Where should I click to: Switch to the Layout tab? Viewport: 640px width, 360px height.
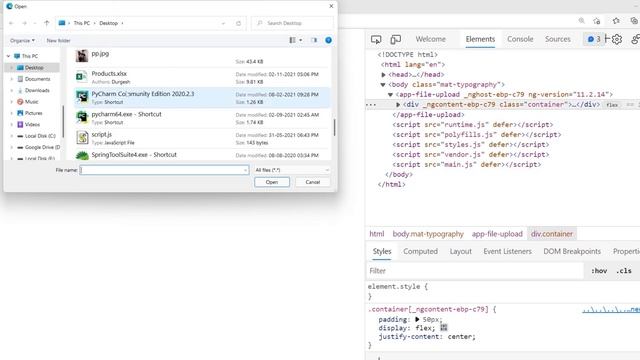(x=460, y=251)
